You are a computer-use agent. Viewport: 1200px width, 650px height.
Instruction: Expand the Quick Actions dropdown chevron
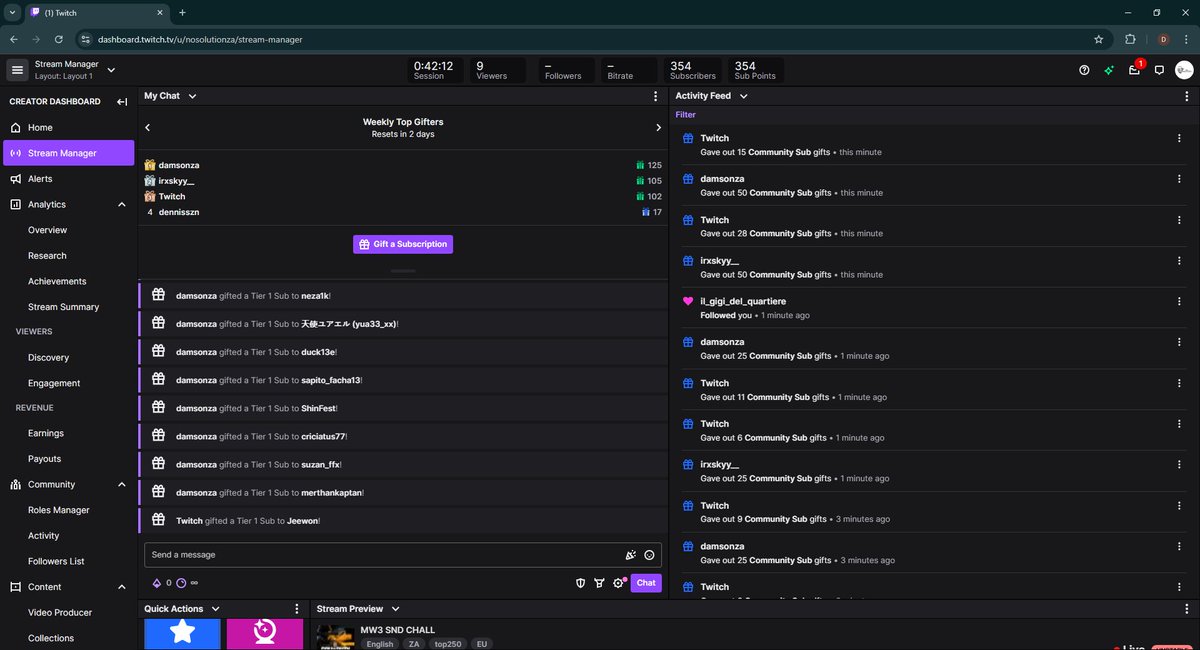(x=216, y=609)
